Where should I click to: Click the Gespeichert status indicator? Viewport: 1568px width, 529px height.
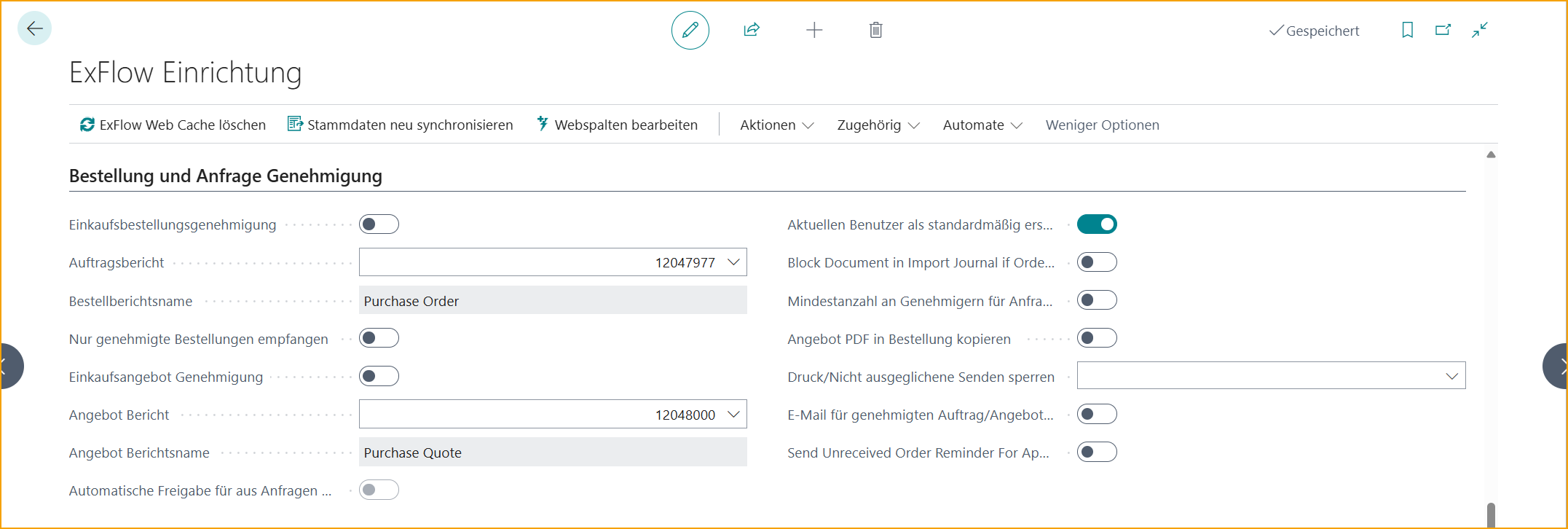(x=1315, y=31)
